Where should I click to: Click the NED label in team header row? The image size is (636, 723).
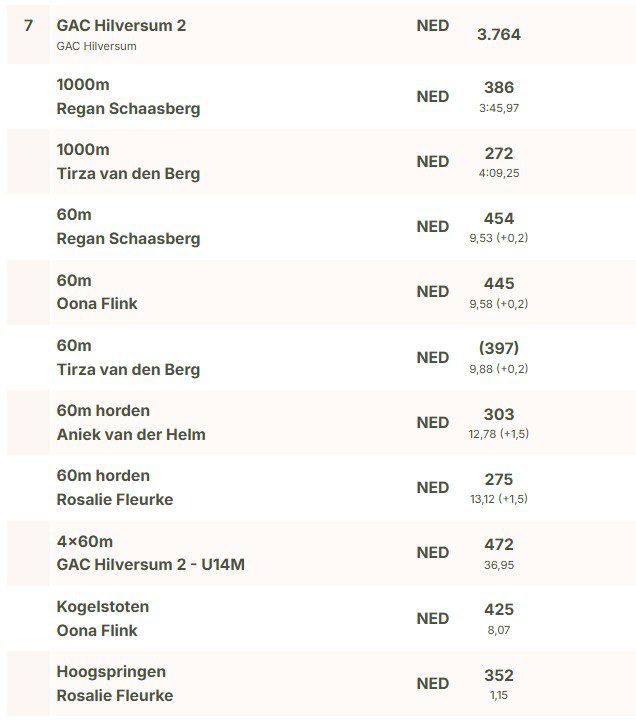[432, 26]
